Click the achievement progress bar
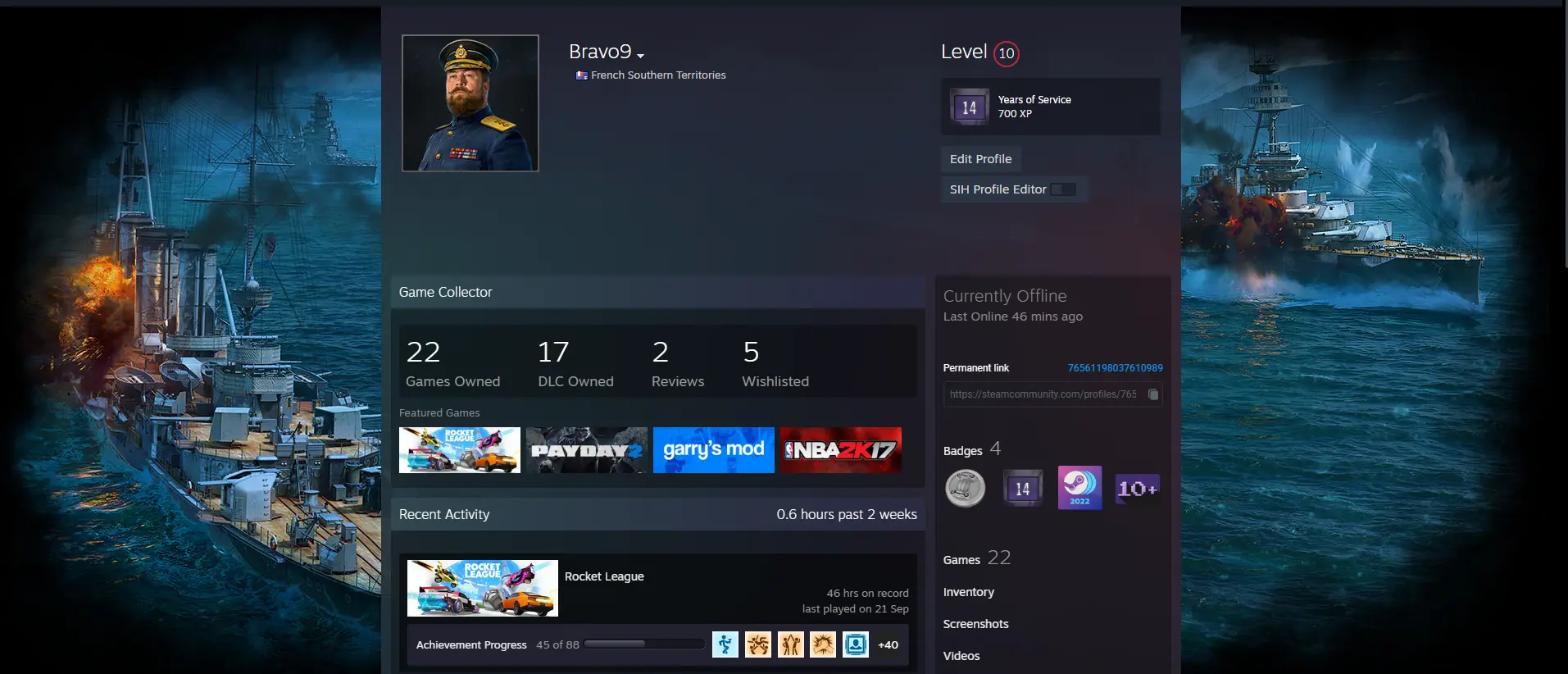Screen dimensions: 1568x674 pyautogui.click(x=644, y=644)
